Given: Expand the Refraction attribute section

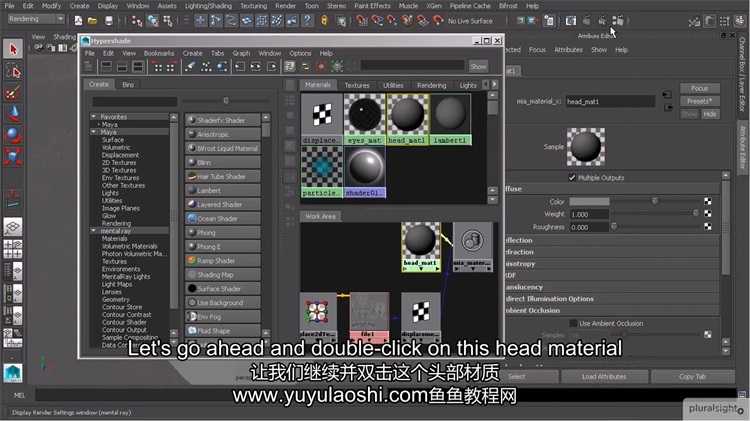Looking at the screenshot, I should coord(612,252).
